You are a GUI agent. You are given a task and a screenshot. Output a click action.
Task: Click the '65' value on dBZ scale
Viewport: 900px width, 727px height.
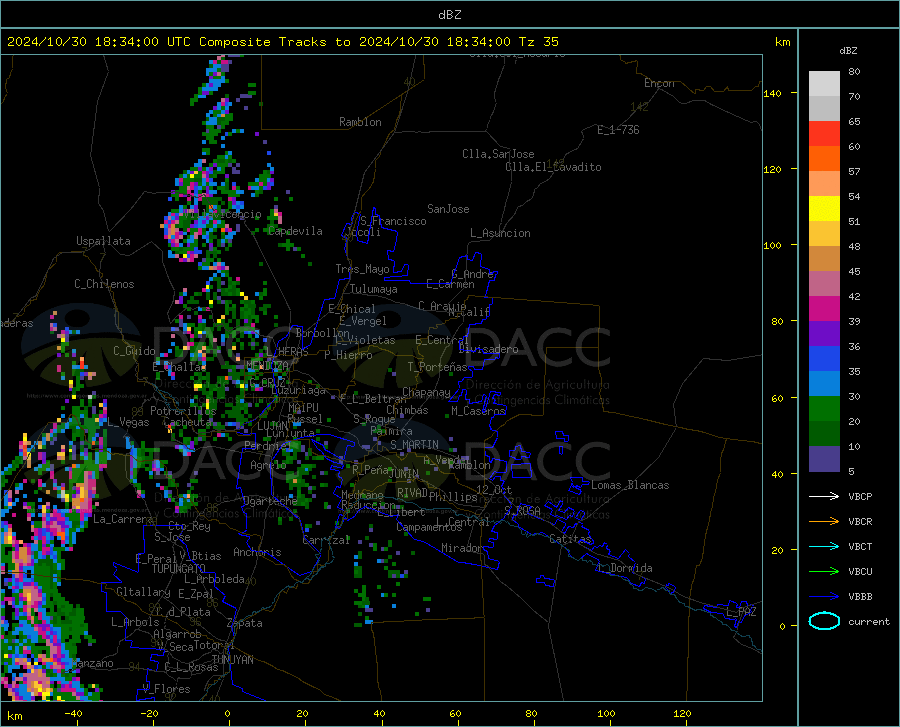coord(854,122)
